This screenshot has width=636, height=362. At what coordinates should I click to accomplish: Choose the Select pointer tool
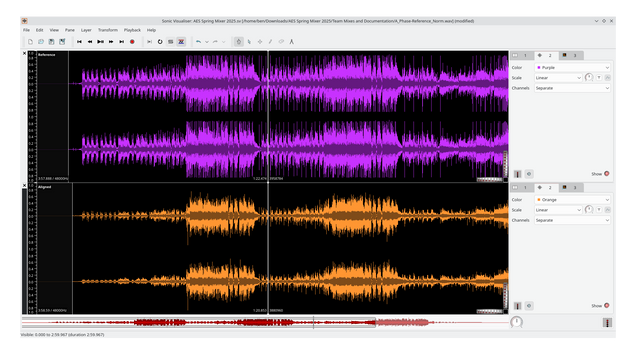tap(249, 42)
